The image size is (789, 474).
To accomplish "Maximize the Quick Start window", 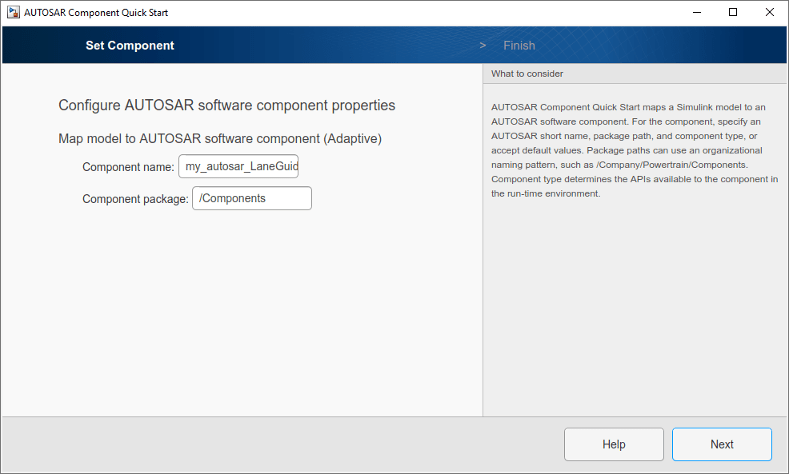I will click(733, 12).
